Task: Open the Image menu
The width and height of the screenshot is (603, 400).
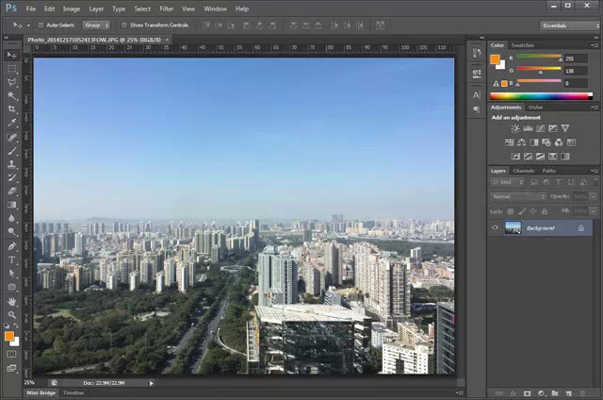Action: tap(71, 9)
